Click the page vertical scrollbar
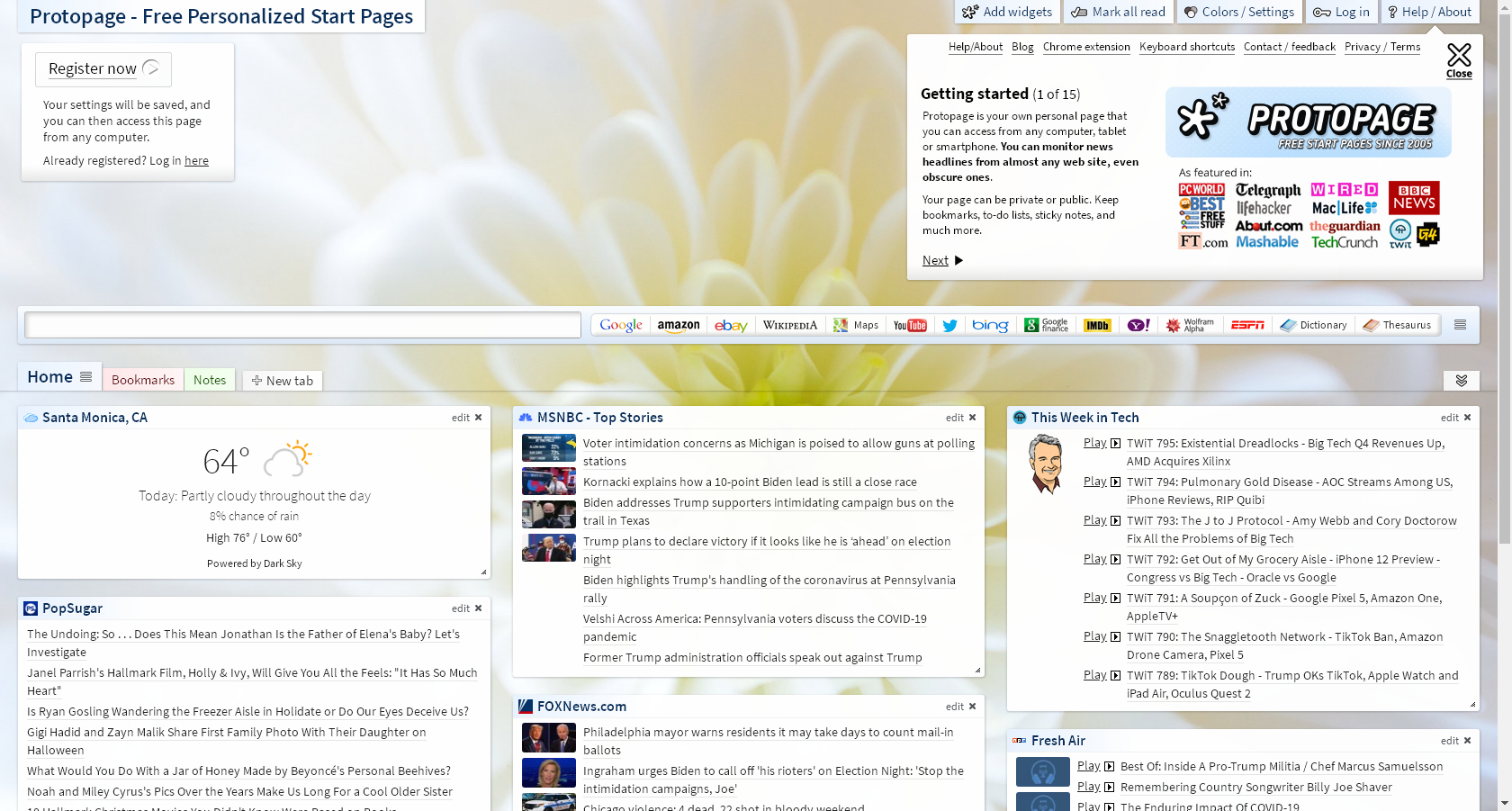Viewport: 1512px width, 811px height. click(x=1504, y=279)
